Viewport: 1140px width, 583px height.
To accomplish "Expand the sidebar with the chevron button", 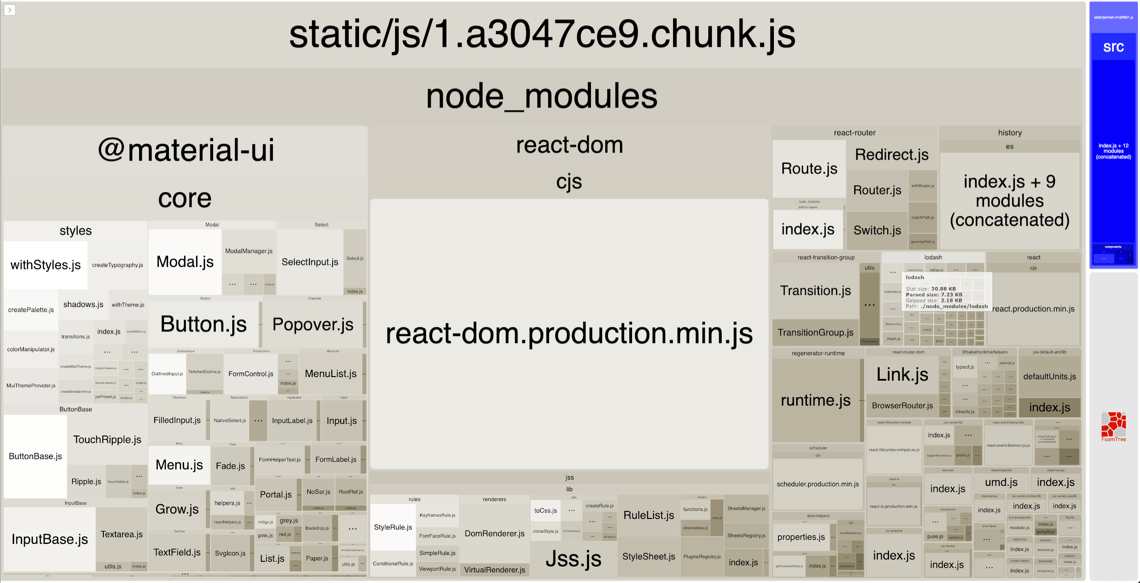I will [10, 10].
